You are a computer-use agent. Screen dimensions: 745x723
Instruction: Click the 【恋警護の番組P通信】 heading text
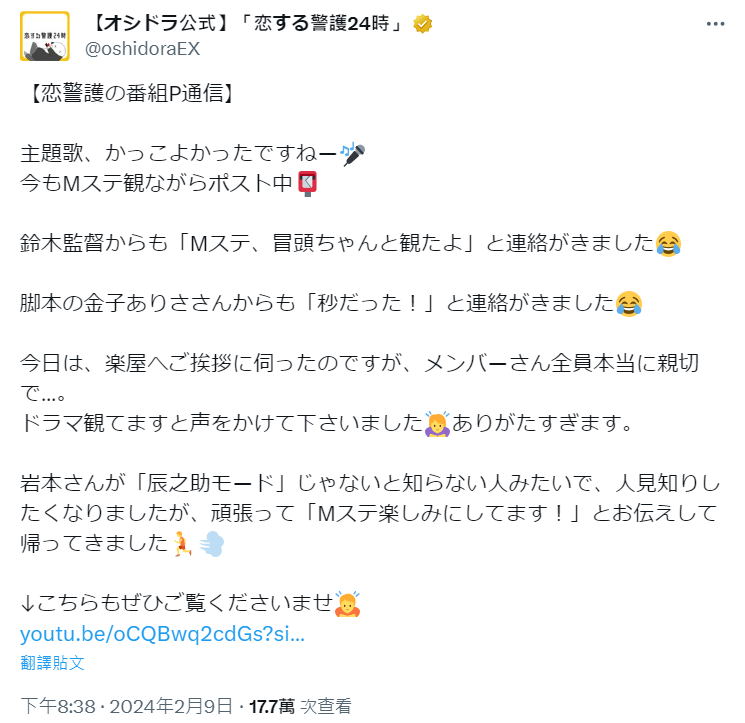[x=132, y=93]
